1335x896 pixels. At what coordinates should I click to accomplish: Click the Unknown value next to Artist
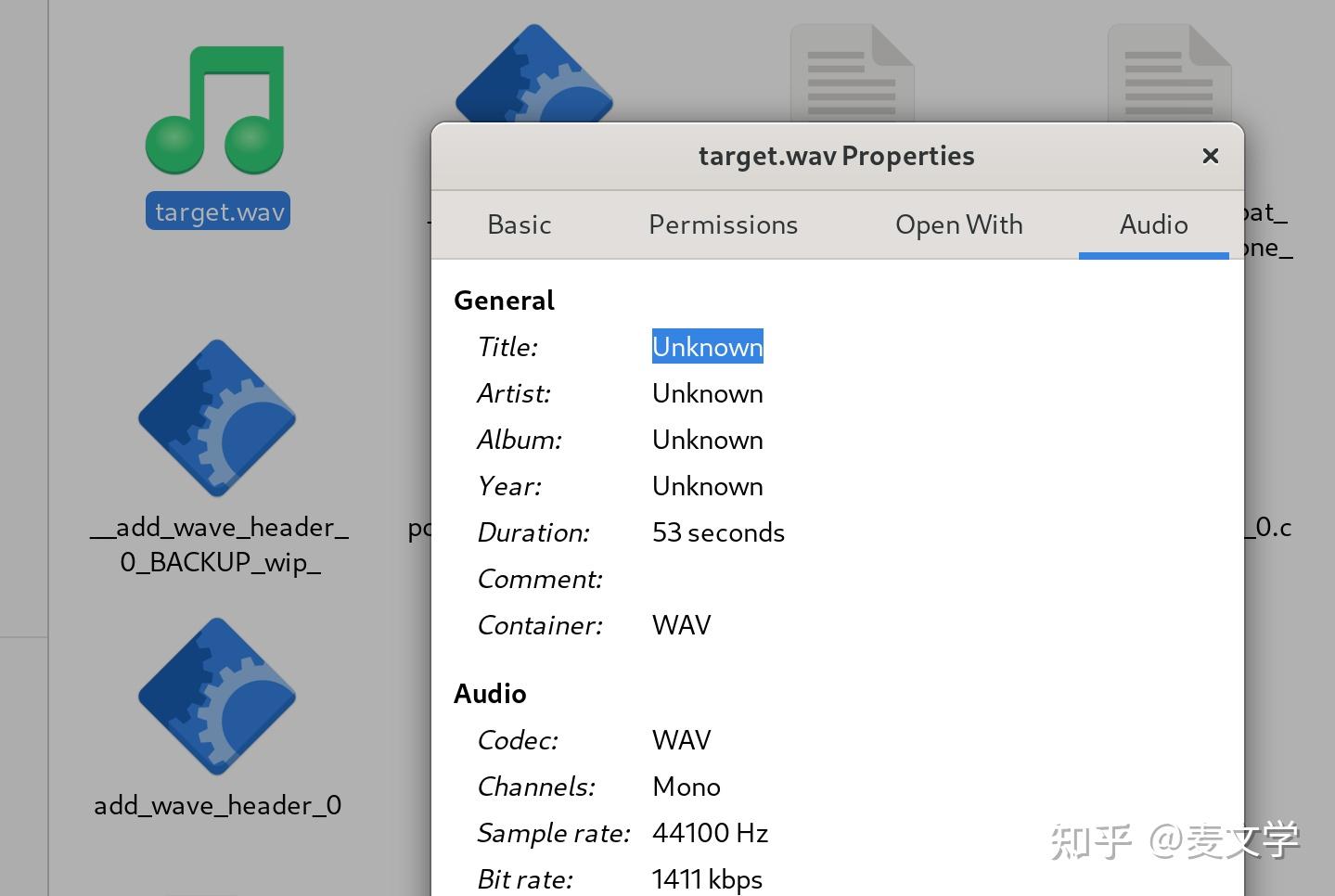coord(707,393)
